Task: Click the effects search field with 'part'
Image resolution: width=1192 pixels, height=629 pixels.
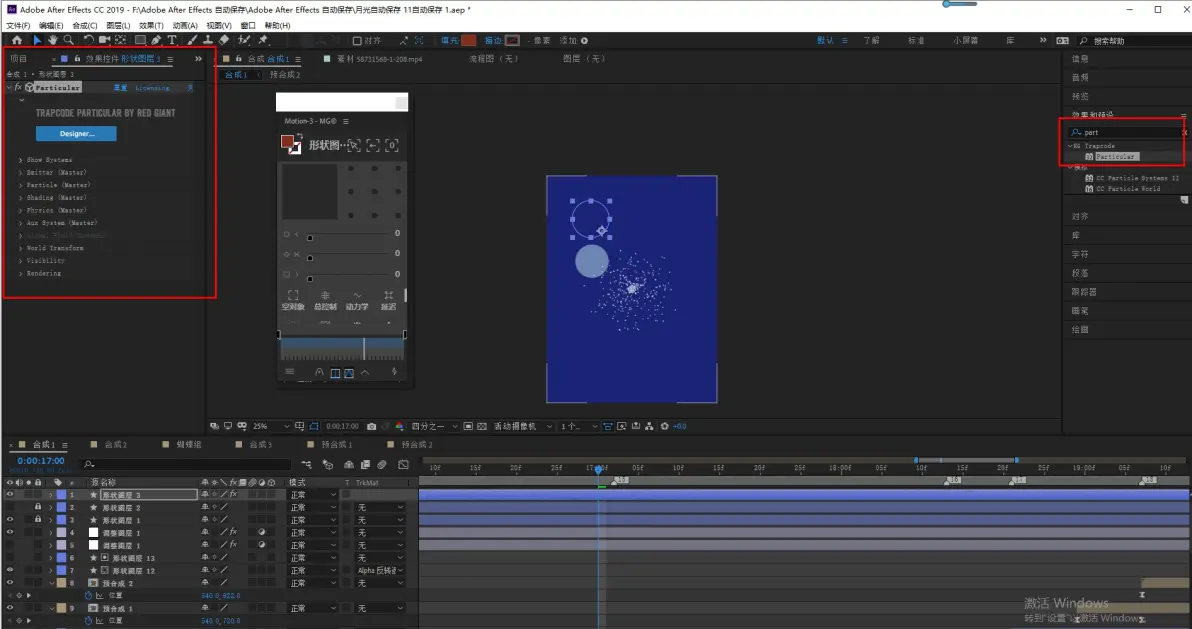Action: tap(1126, 132)
